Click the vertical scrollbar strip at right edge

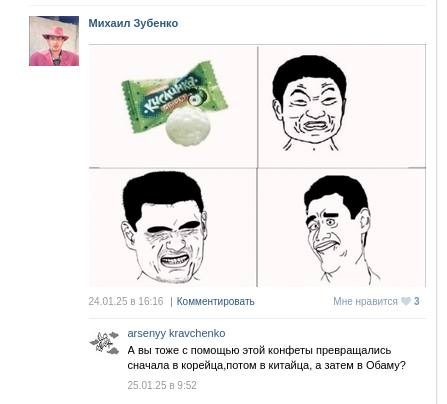437,202
